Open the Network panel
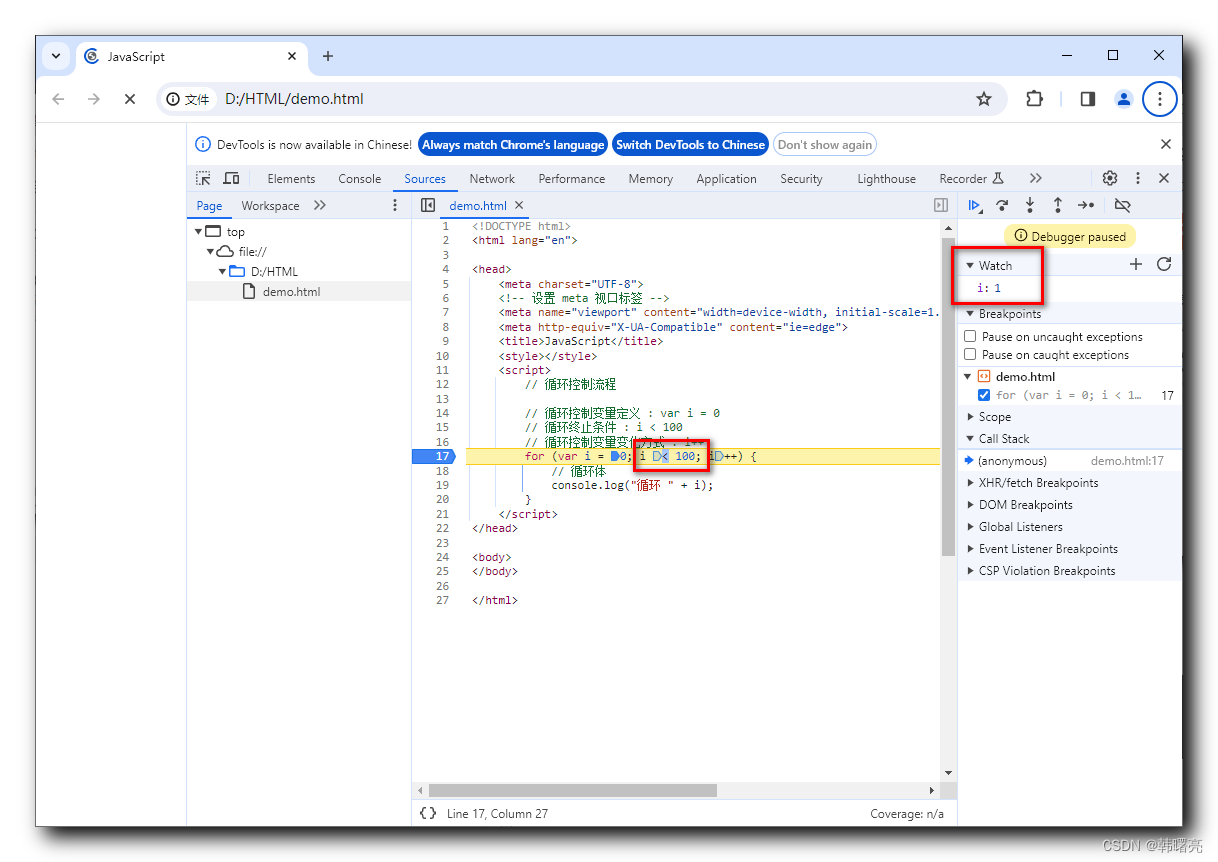1218x862 pixels. click(x=492, y=179)
